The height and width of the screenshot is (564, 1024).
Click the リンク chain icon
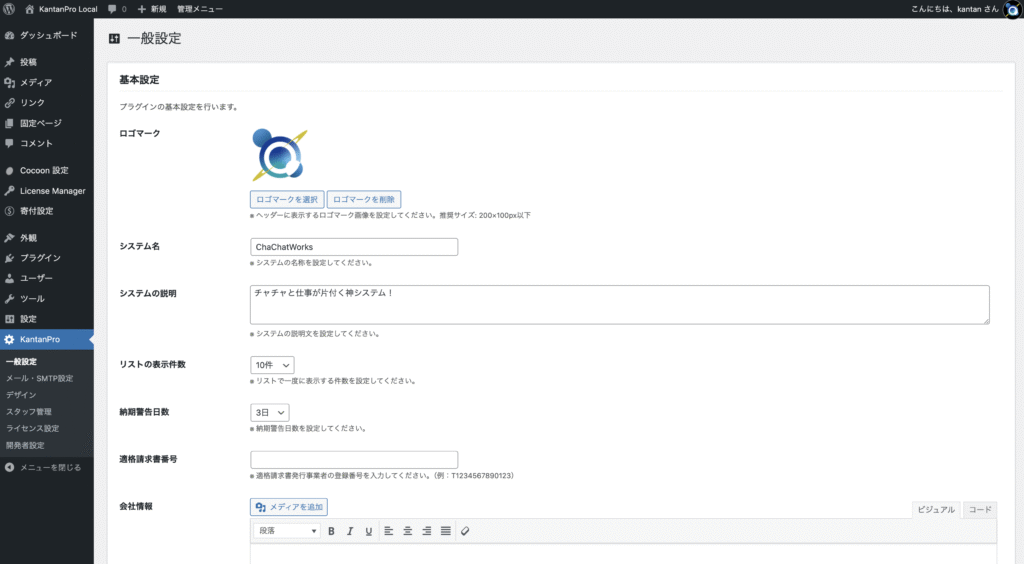(9, 102)
